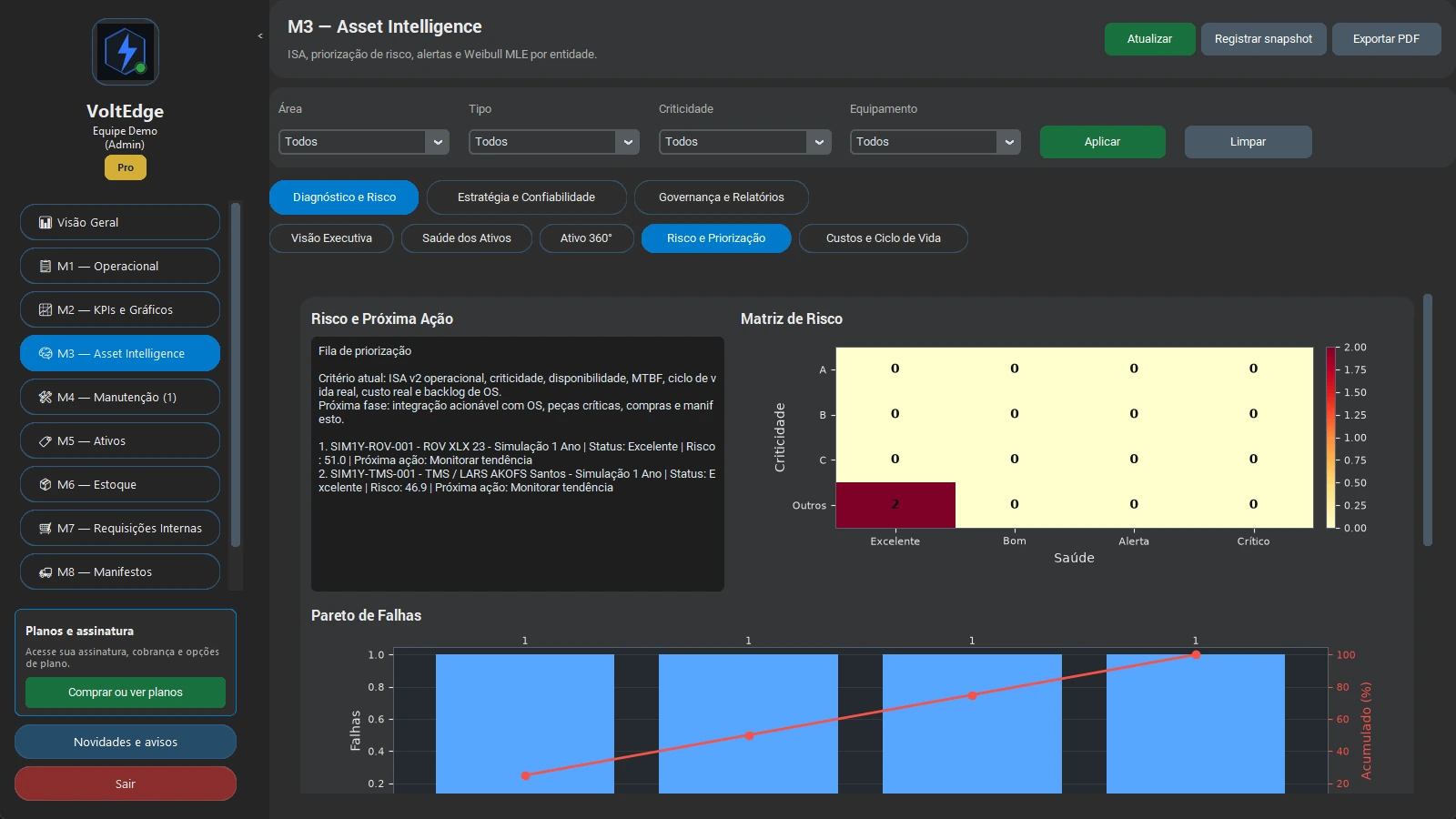Click the Pareto cumulative point at 100
Screen dimensions: 1456x819
1196,654
